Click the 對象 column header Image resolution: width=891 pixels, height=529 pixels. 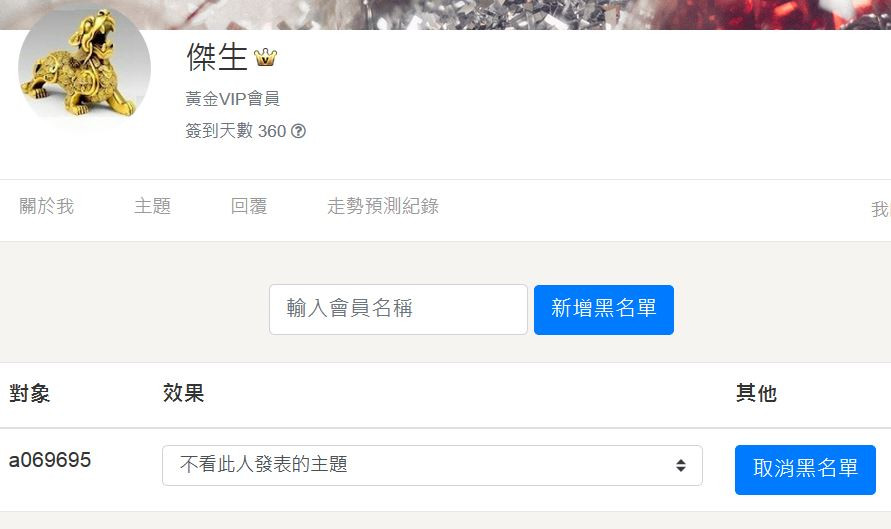coord(30,393)
